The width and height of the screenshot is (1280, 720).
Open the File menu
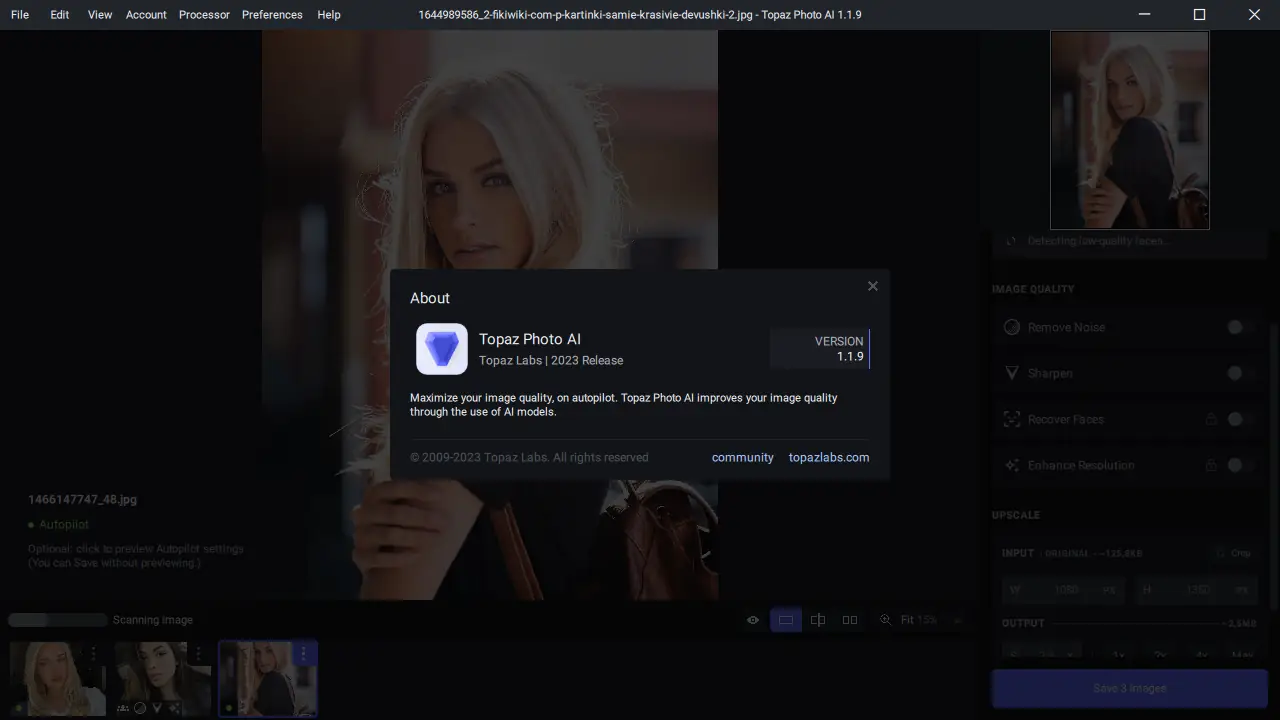click(x=20, y=15)
